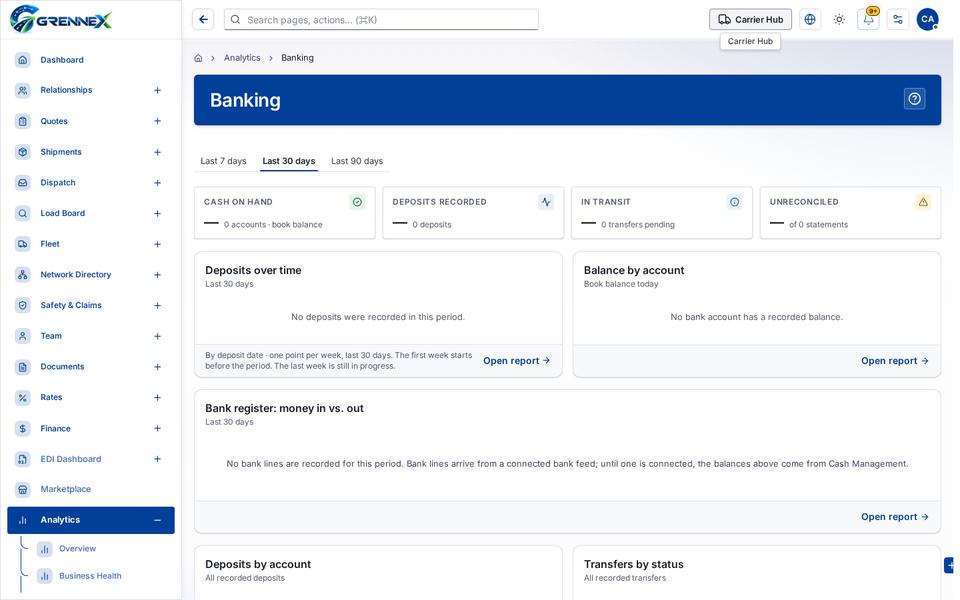
Task: Go to the home breadcrumb icon
Action: tap(198, 58)
